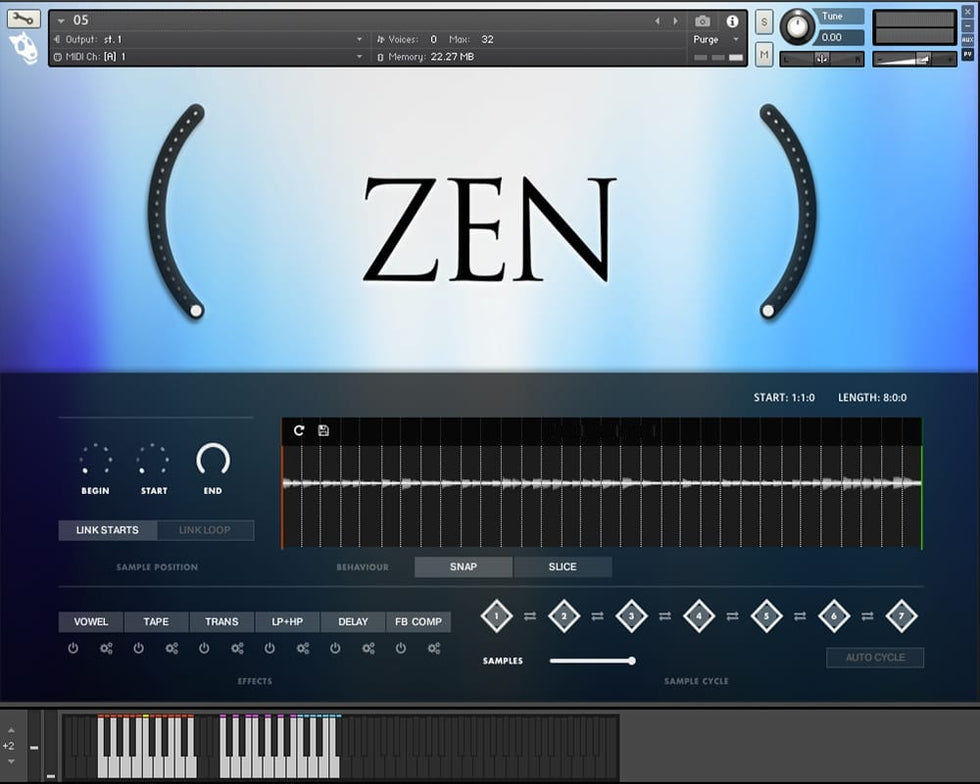Click the waveform reload icon
980x784 pixels.
coord(298,430)
